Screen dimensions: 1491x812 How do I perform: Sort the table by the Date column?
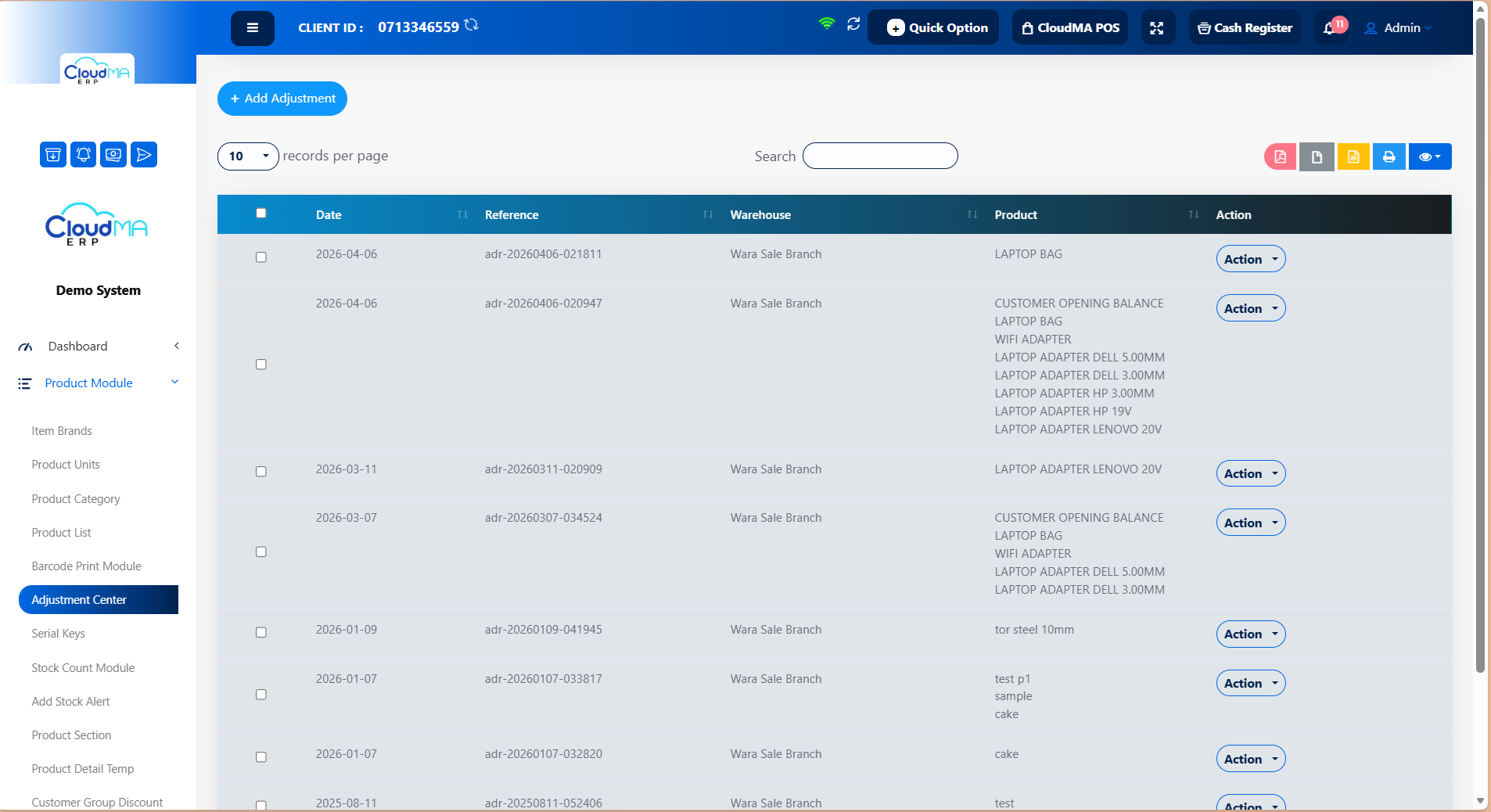coord(462,214)
